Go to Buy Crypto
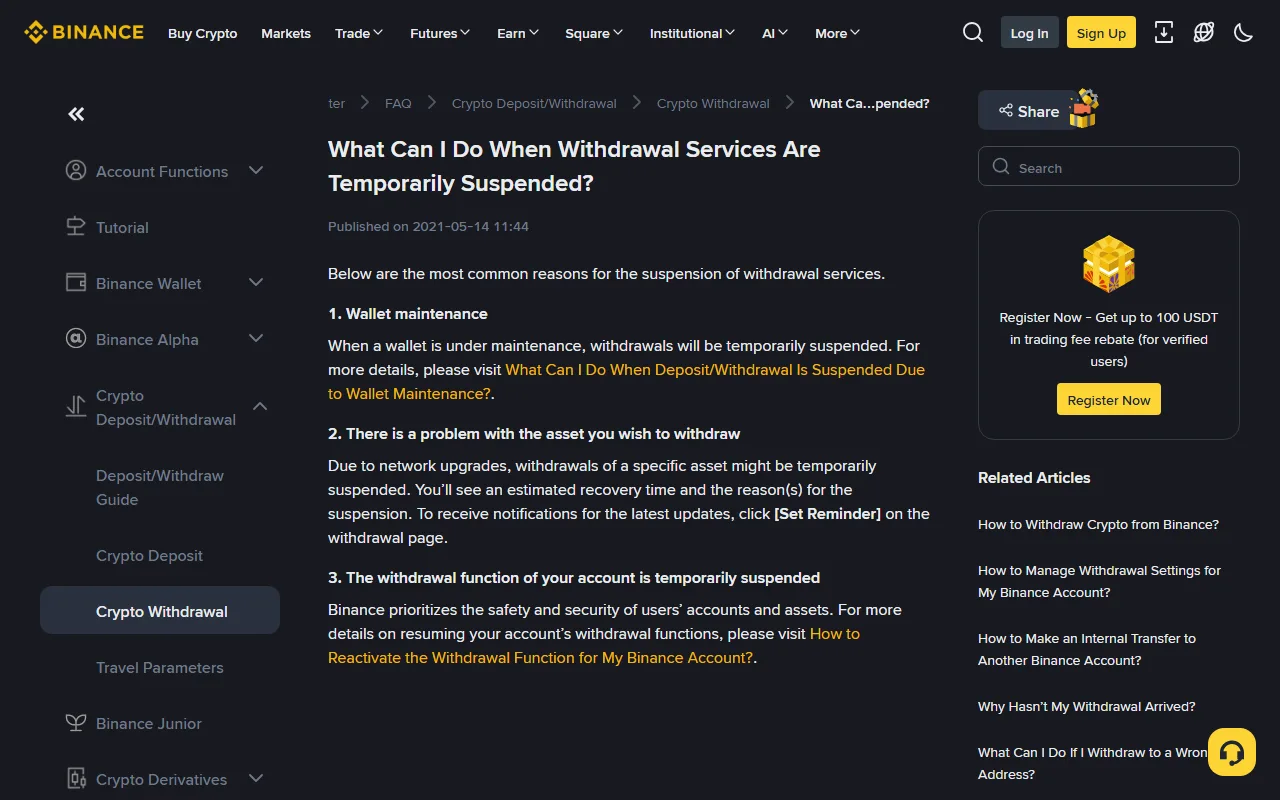 [x=203, y=33]
